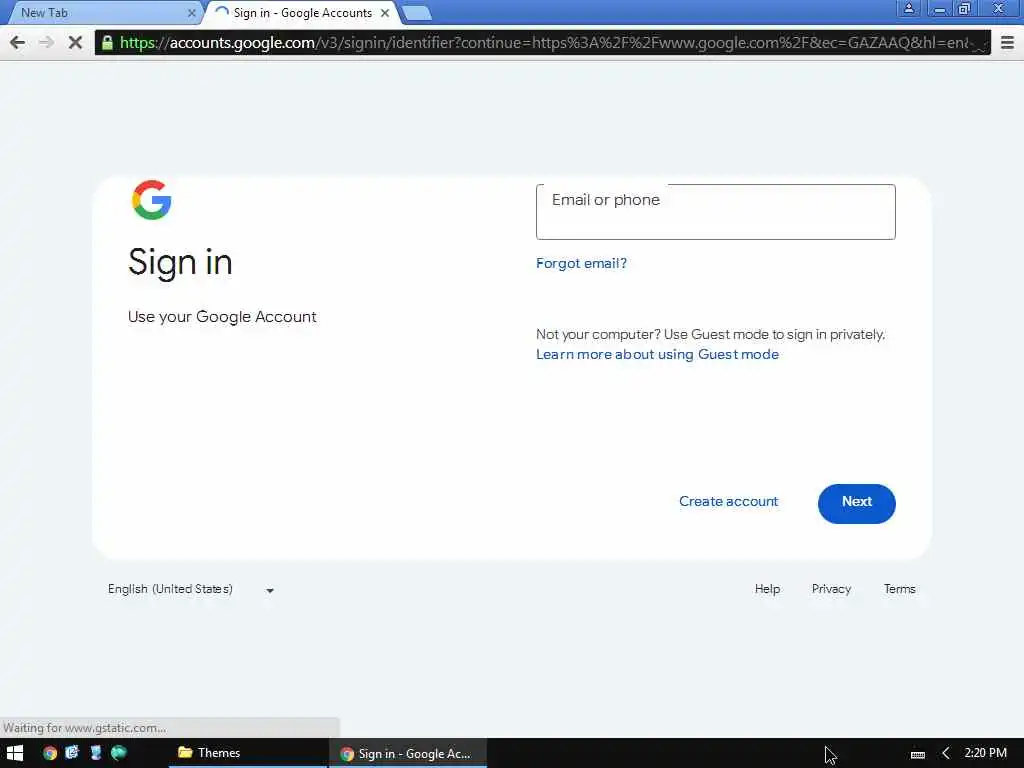Click the green padlock security icon
The image size is (1024, 768).
coord(107,43)
